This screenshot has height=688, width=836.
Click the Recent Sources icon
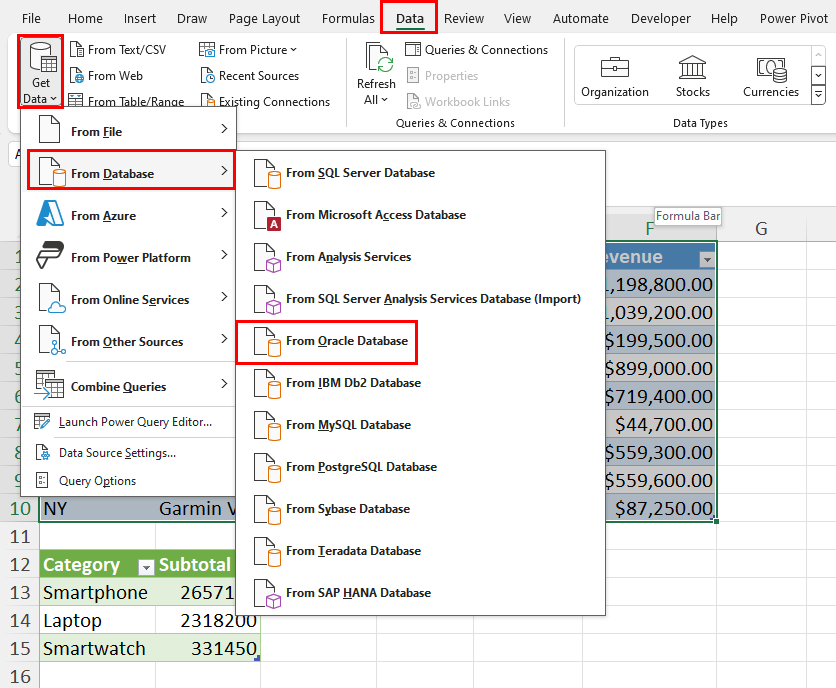(207, 76)
